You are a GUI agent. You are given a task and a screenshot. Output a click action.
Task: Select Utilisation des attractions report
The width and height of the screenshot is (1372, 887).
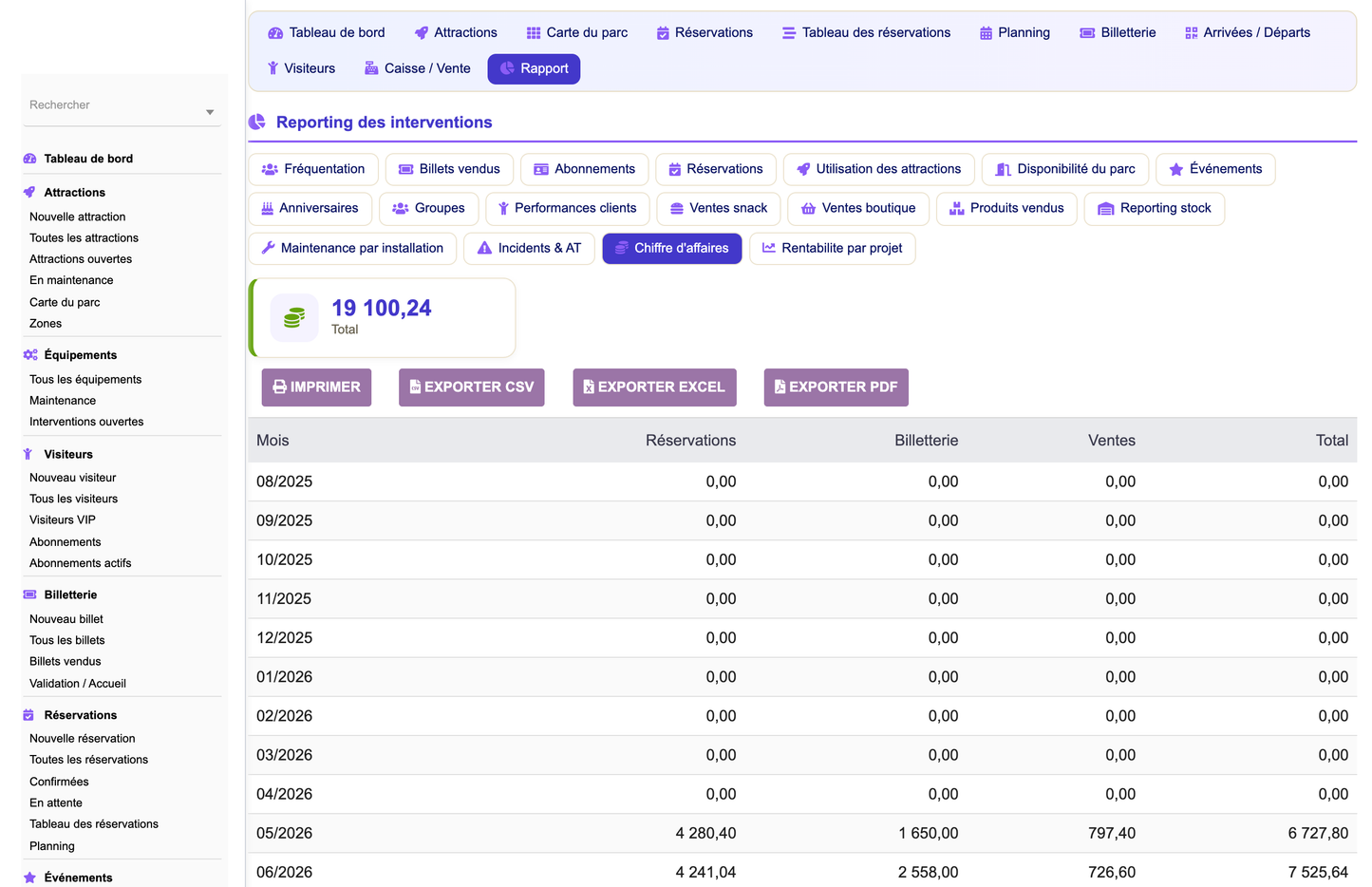879,169
